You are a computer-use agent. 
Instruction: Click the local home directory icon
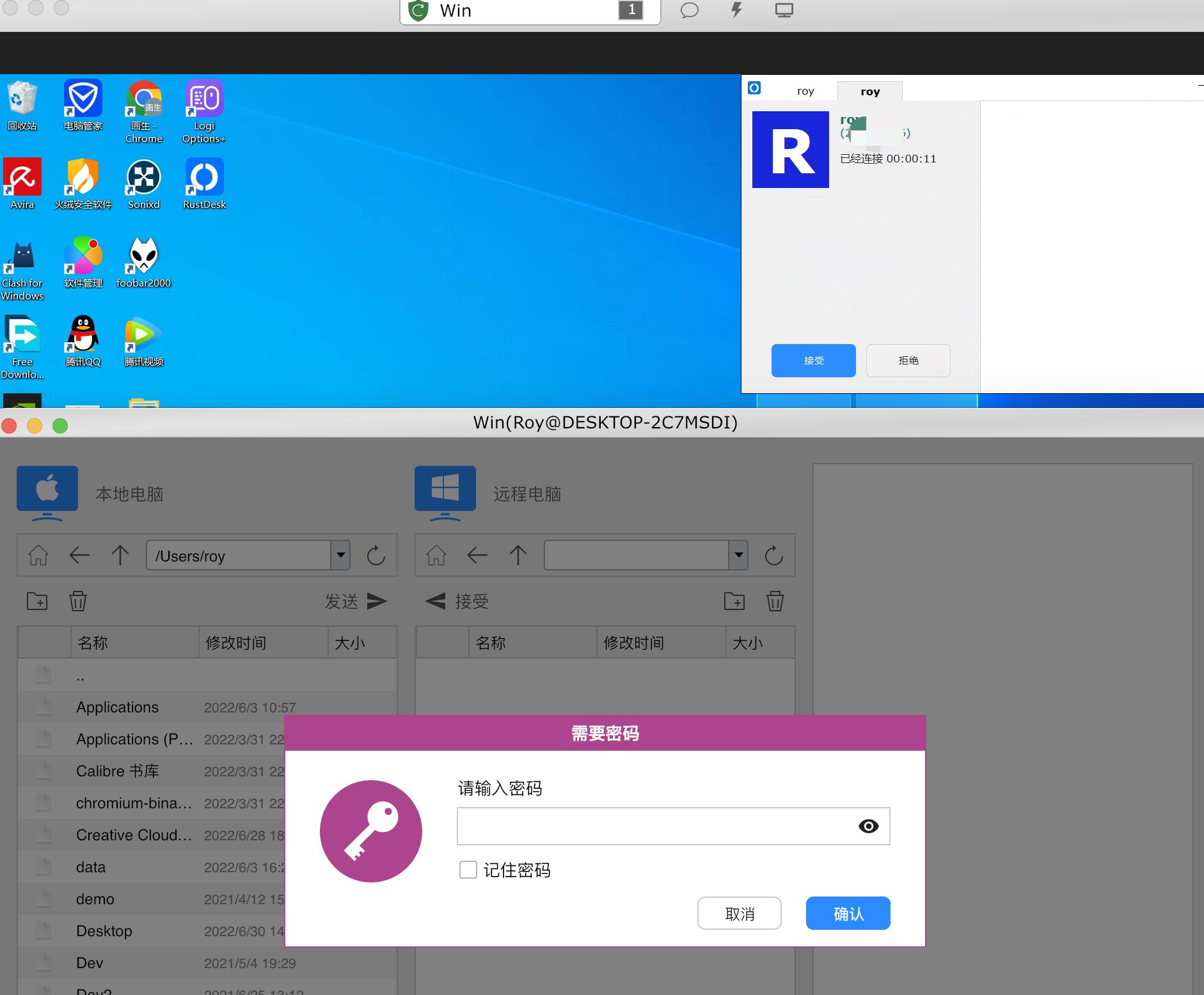(38, 555)
